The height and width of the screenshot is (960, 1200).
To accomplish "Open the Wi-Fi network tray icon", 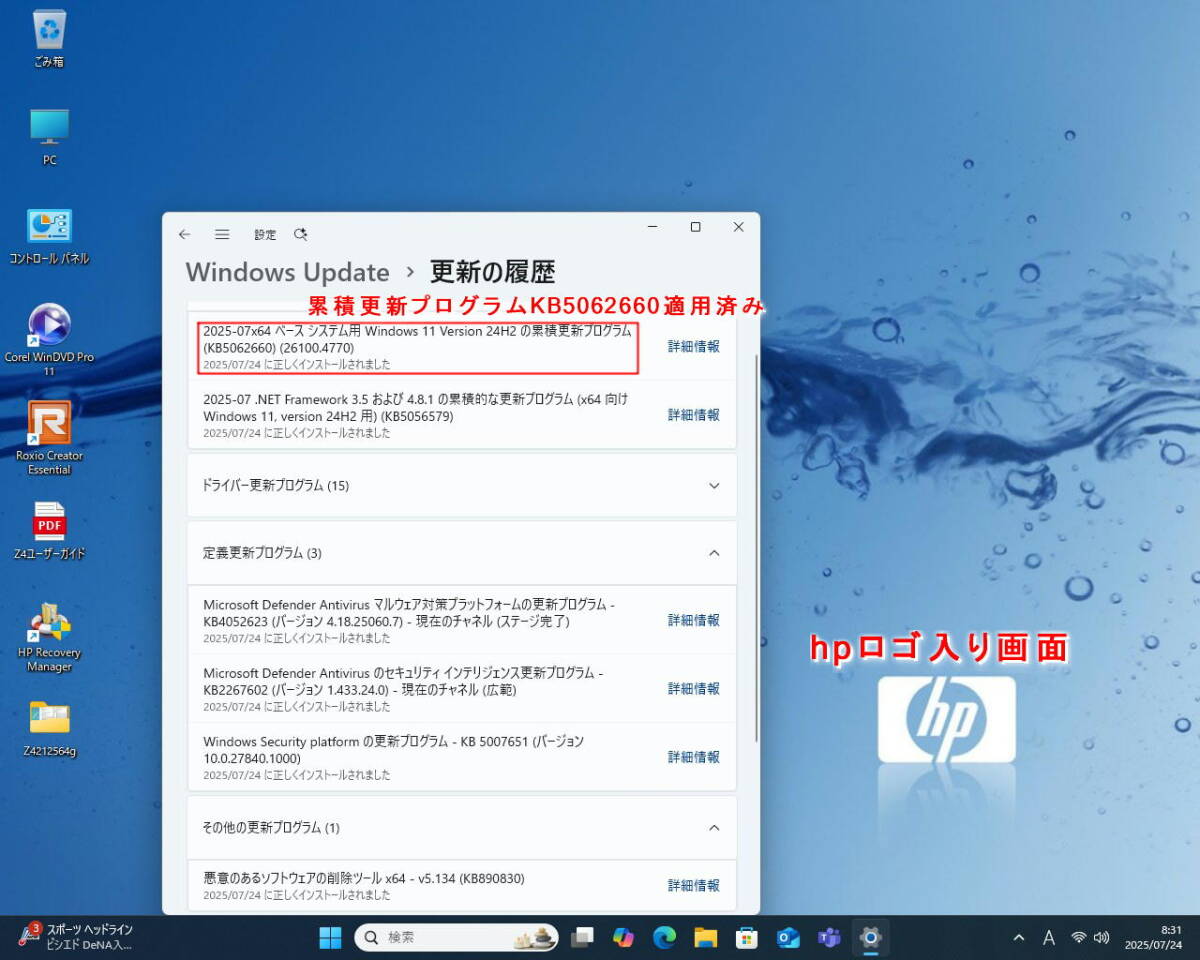I will pos(1078,938).
